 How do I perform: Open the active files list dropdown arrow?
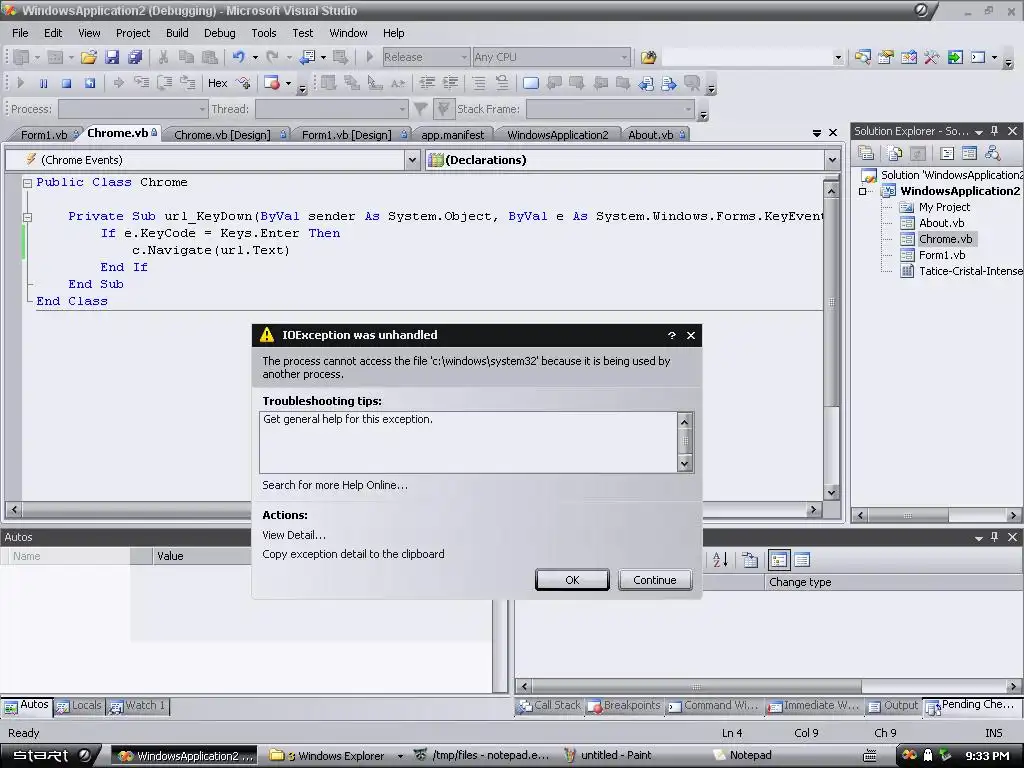(x=816, y=133)
